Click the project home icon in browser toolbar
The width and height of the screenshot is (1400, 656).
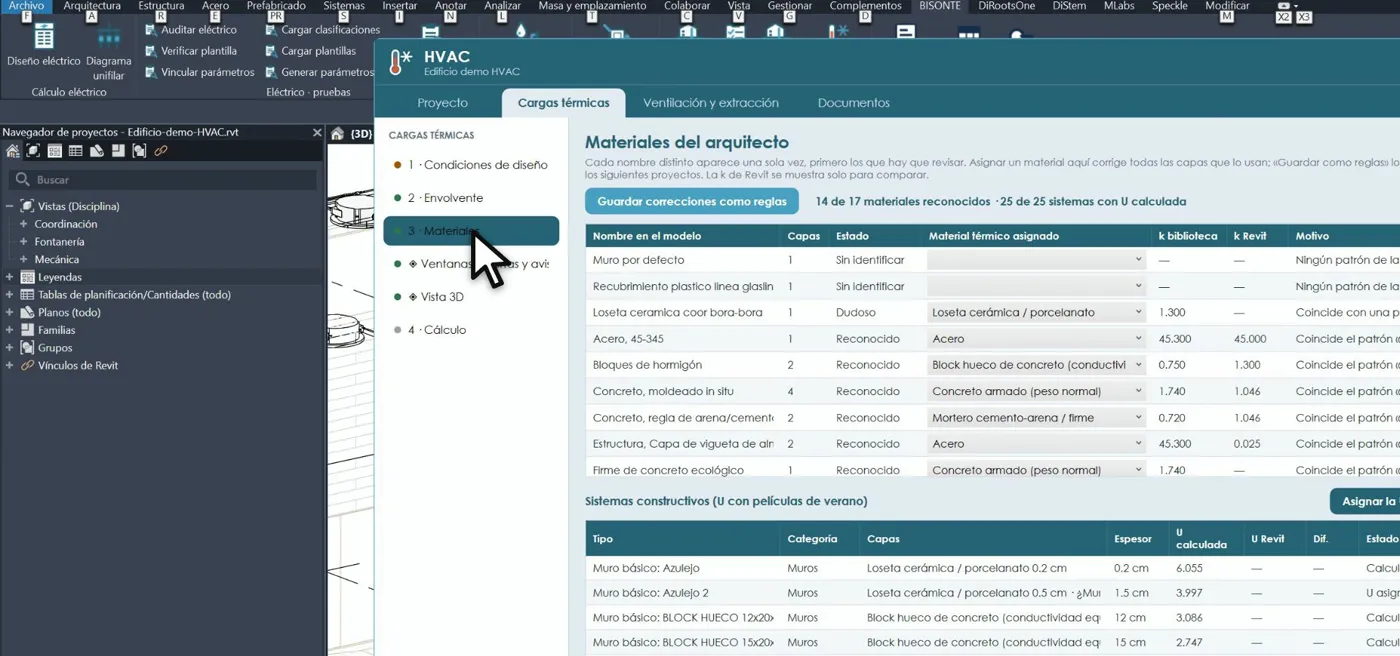[12, 151]
